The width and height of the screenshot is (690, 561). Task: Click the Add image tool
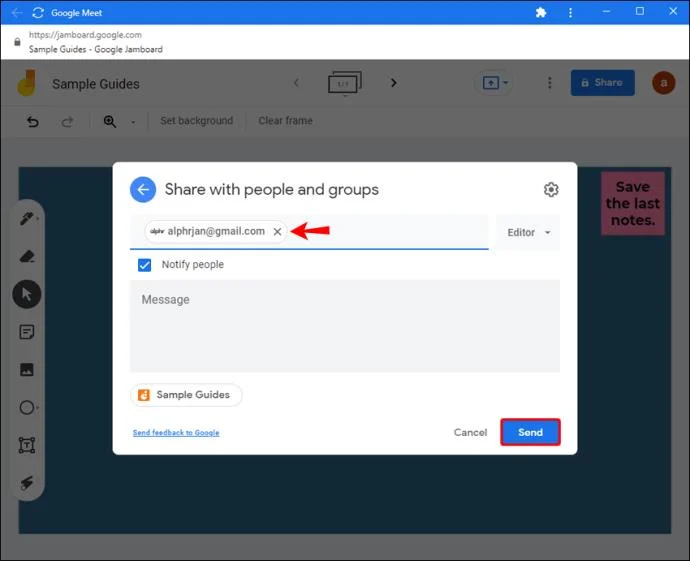27,370
